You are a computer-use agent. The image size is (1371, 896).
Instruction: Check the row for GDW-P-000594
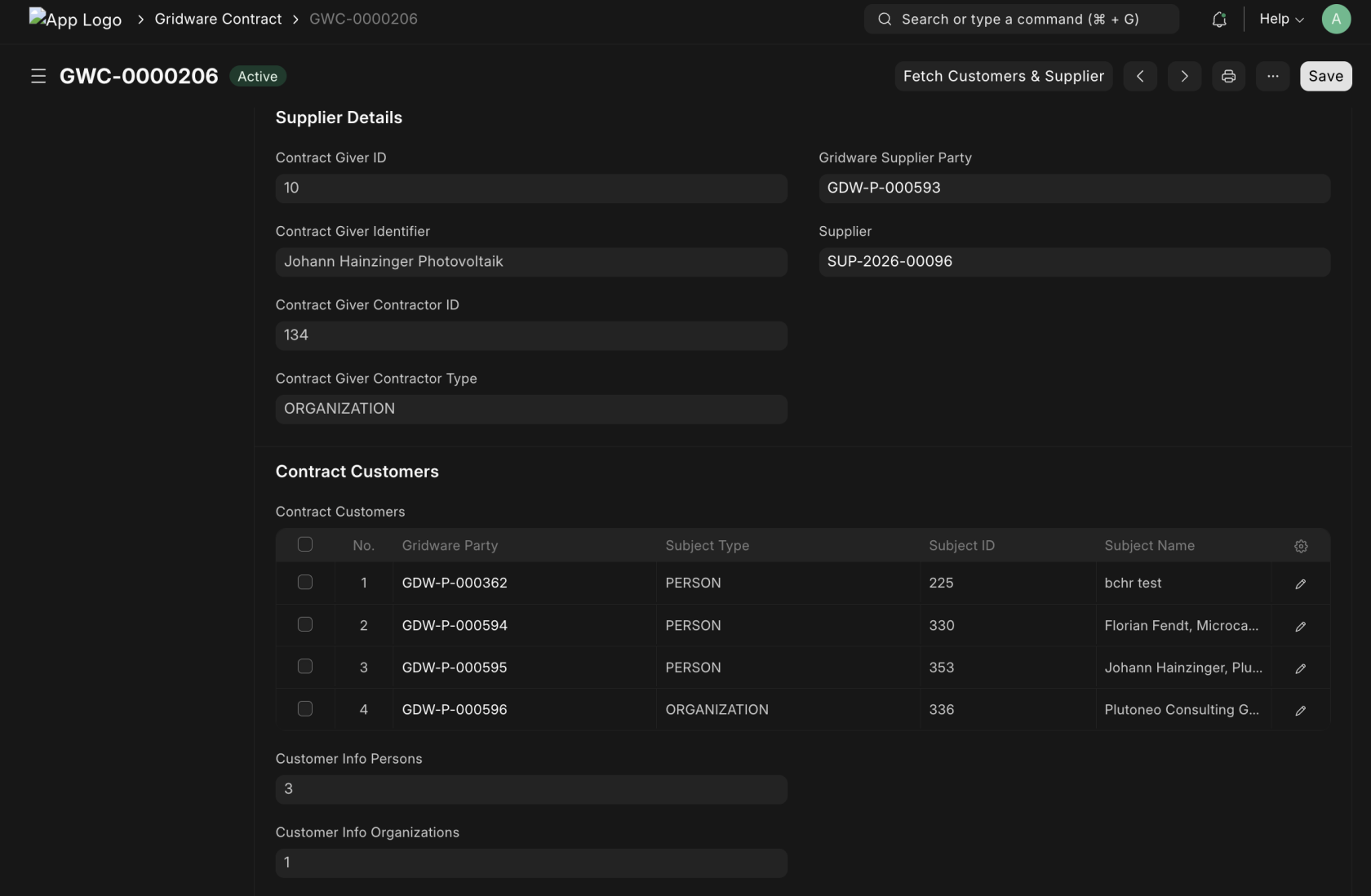coord(305,624)
